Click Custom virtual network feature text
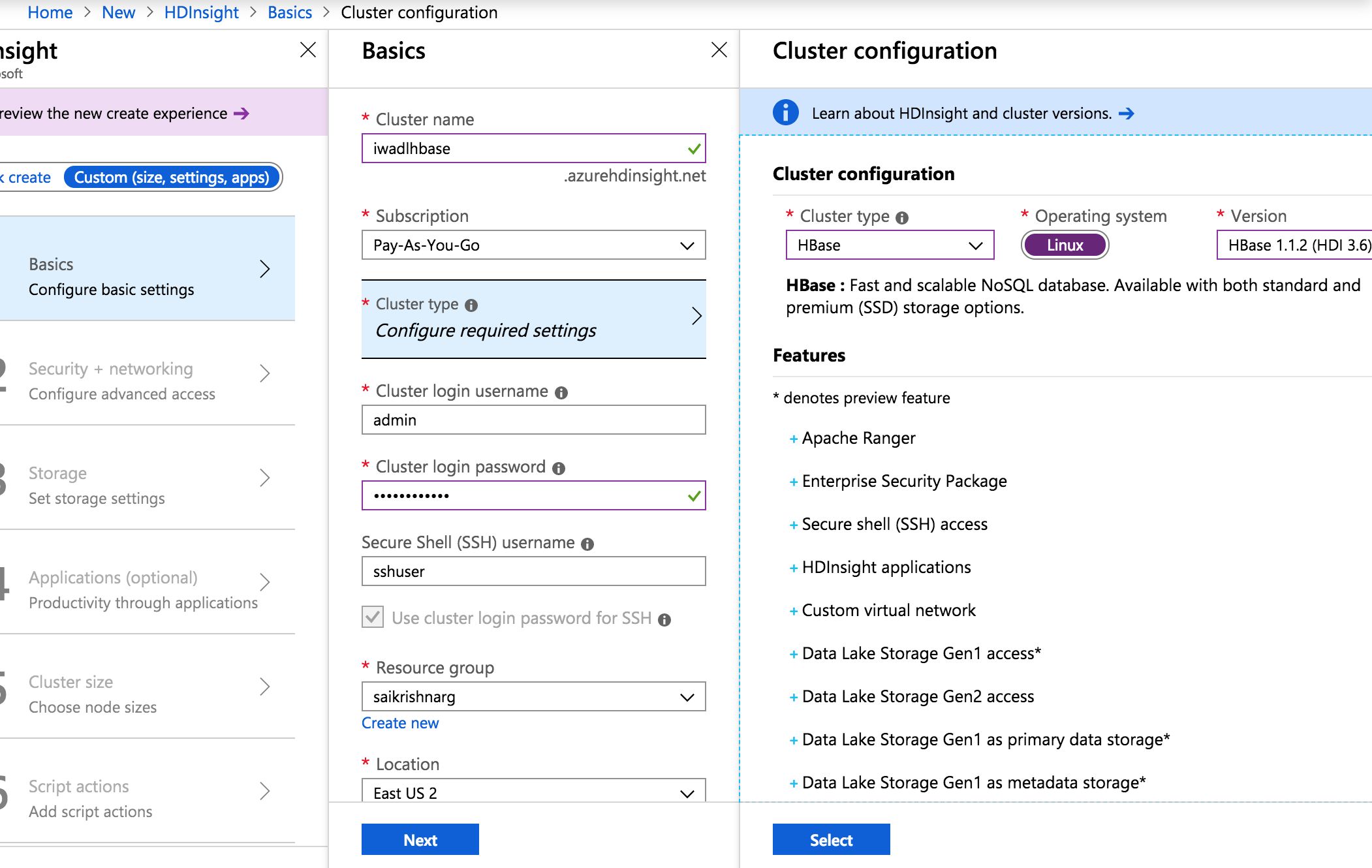 pos(888,611)
